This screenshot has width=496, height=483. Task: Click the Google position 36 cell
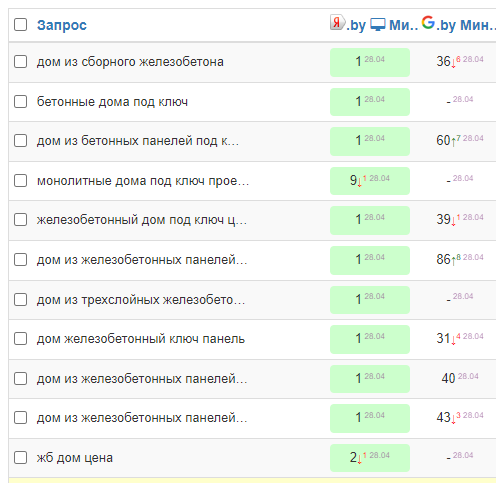click(x=460, y=62)
